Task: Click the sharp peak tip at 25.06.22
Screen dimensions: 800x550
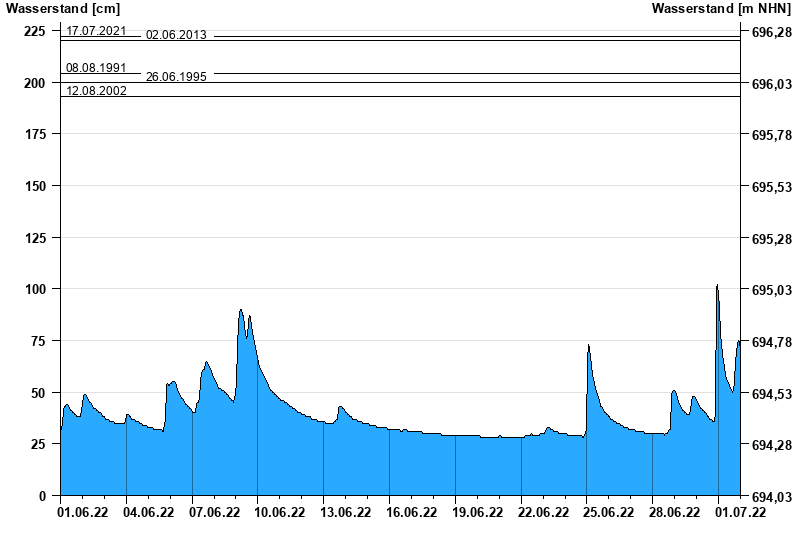Action: pos(588,346)
